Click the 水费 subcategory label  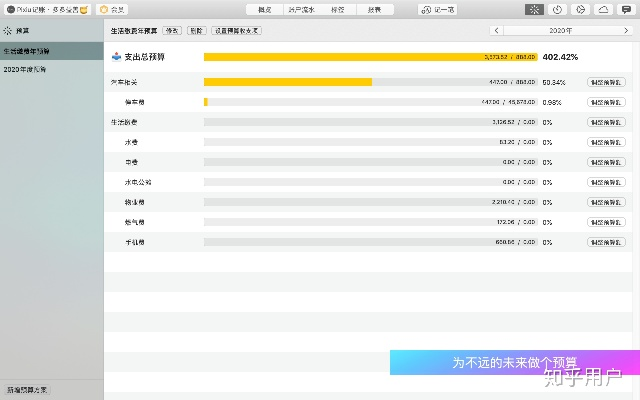tap(131, 142)
